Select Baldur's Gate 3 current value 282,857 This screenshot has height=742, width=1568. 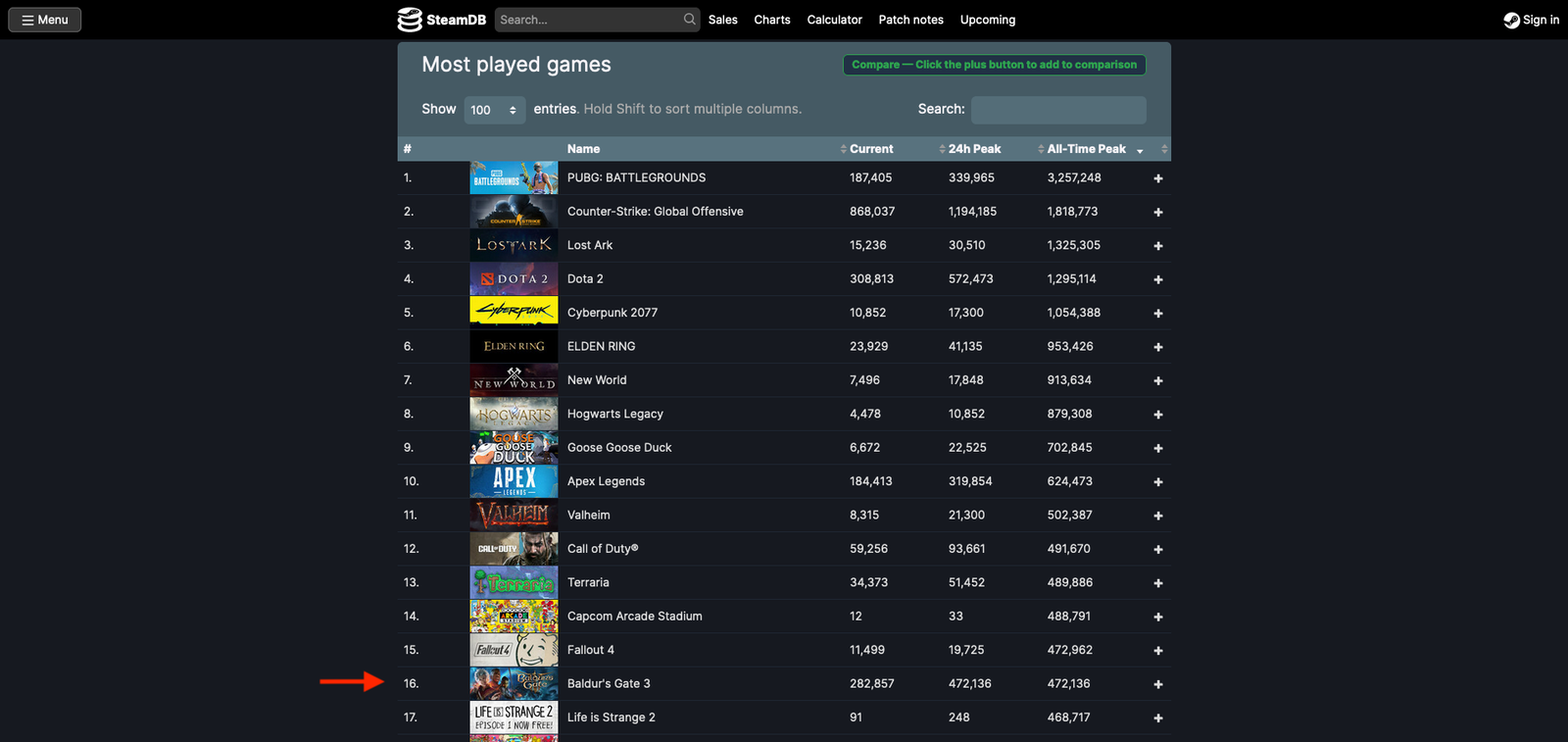(x=872, y=683)
